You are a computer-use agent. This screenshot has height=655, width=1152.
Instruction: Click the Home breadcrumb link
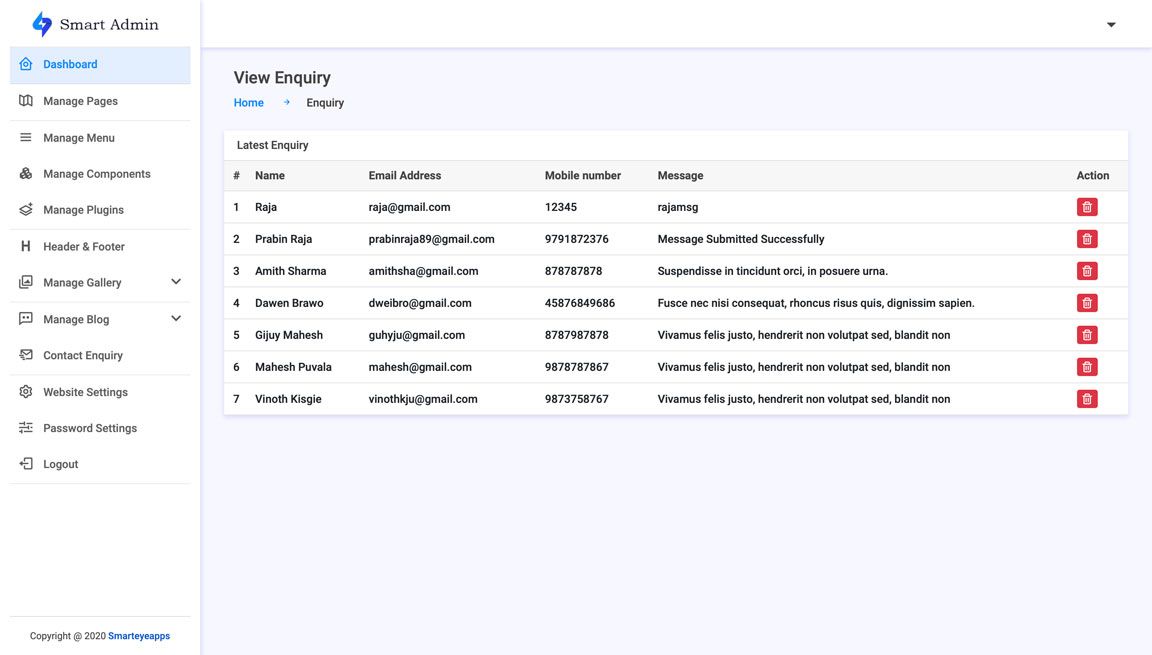point(249,103)
